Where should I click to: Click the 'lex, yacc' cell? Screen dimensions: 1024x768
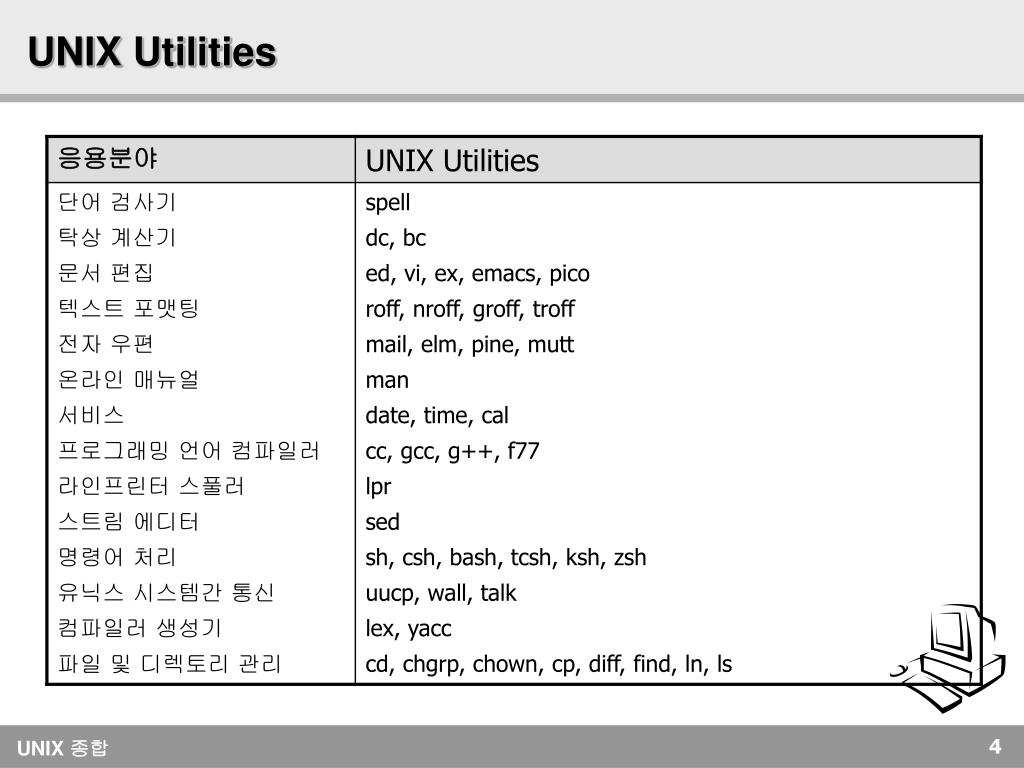pos(408,629)
